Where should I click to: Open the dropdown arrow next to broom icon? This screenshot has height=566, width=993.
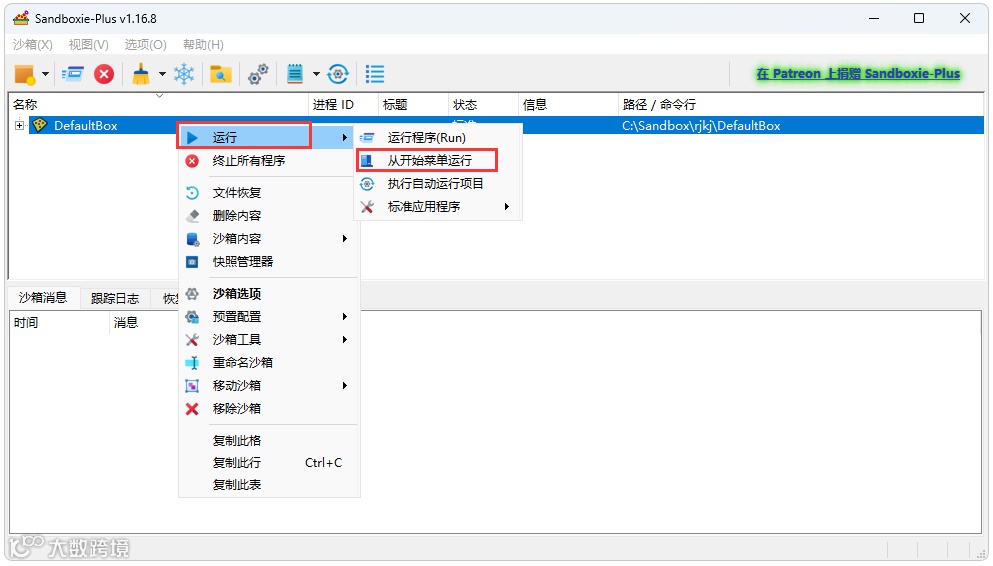162,74
